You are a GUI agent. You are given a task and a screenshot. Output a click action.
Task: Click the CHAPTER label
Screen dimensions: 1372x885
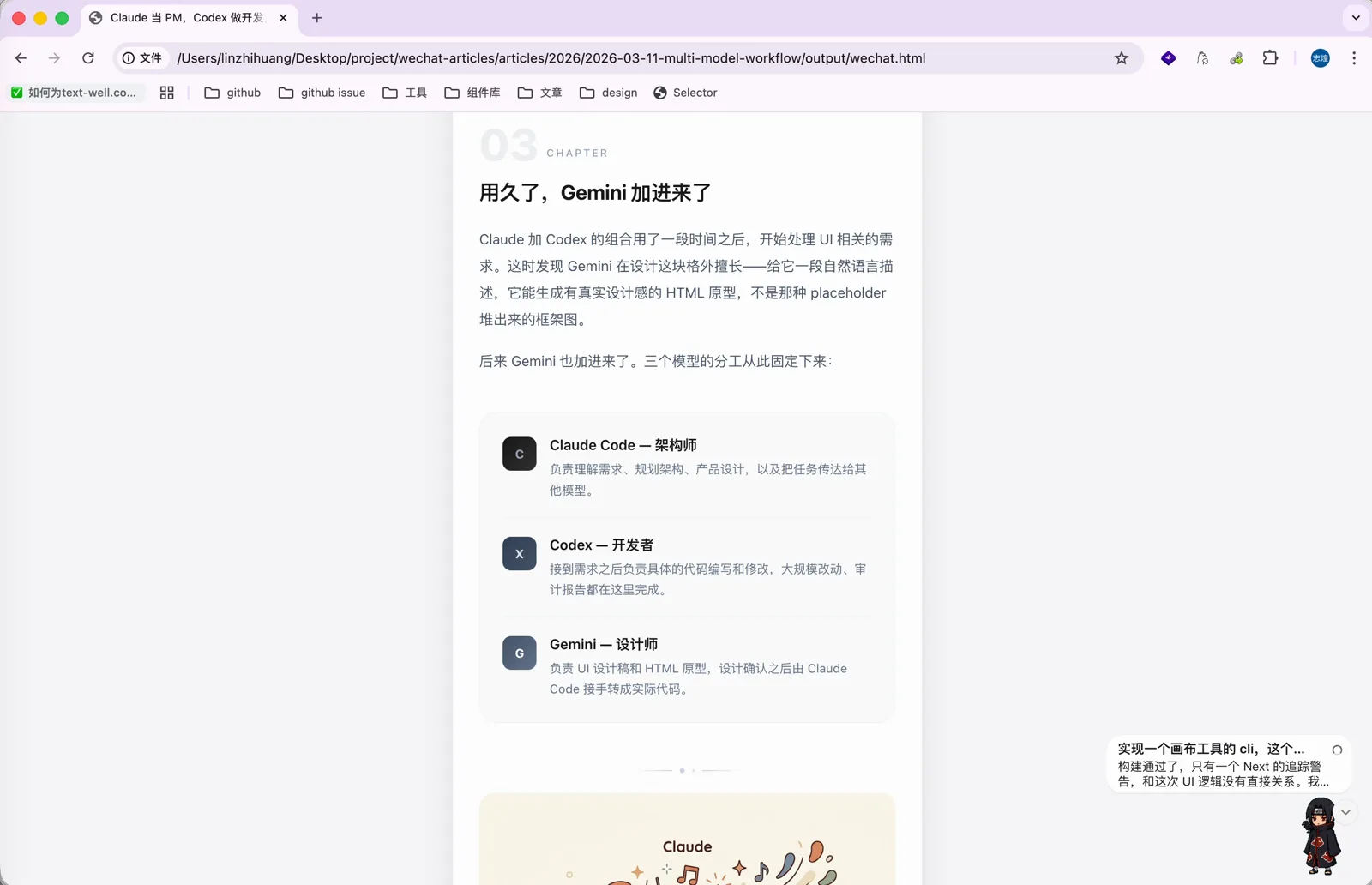577,154
